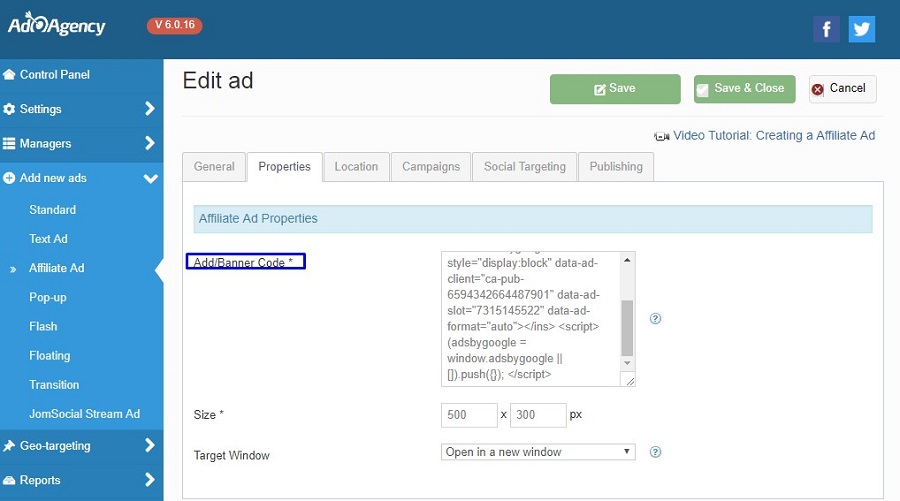
Task: Switch to the Publishing tab
Action: (x=616, y=166)
